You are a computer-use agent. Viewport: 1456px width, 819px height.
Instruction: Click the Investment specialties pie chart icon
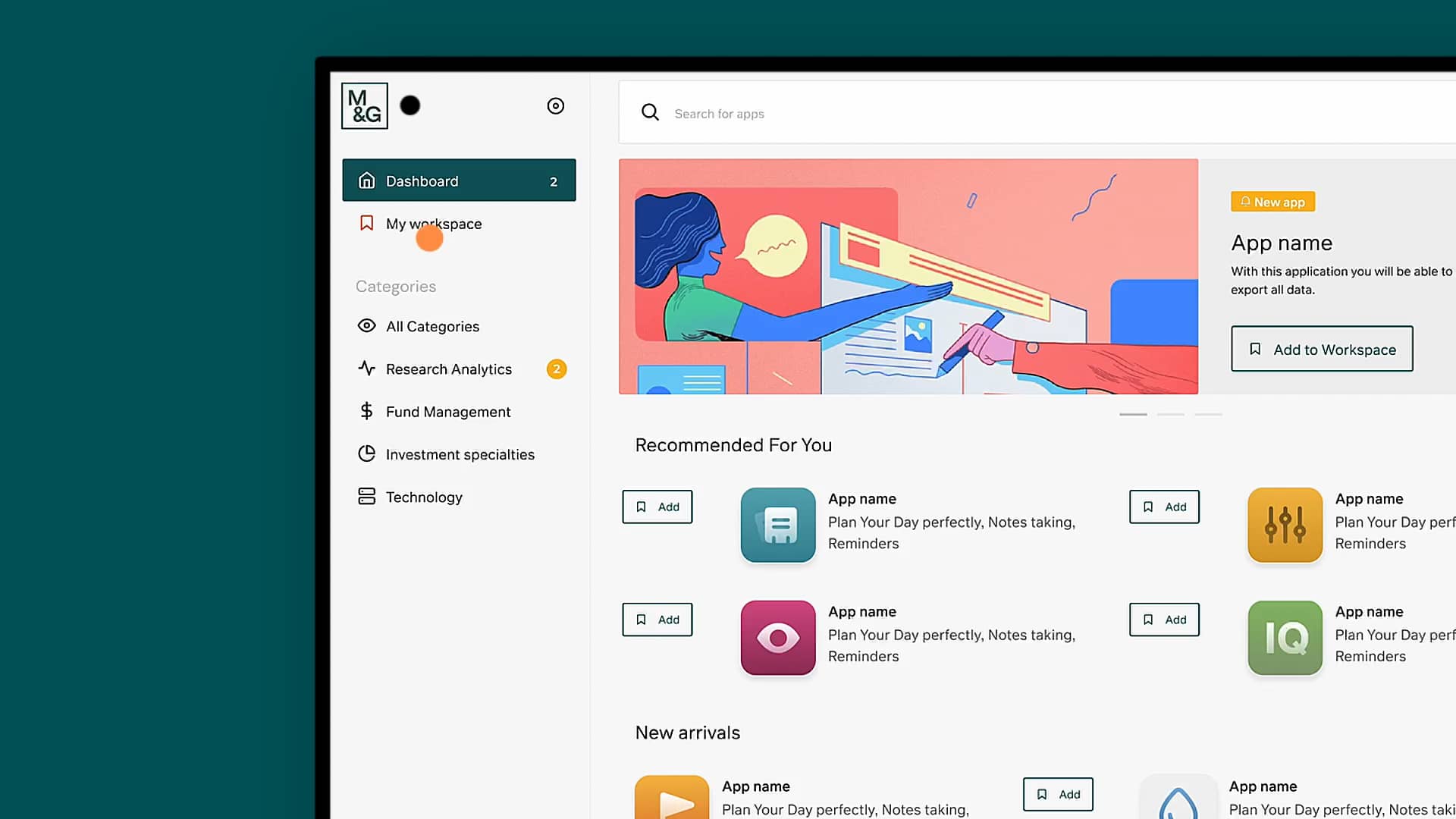pyautogui.click(x=366, y=453)
